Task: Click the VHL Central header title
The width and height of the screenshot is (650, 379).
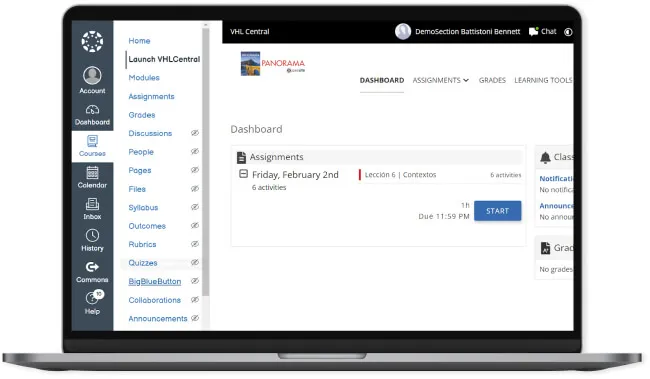Action: tap(250, 32)
